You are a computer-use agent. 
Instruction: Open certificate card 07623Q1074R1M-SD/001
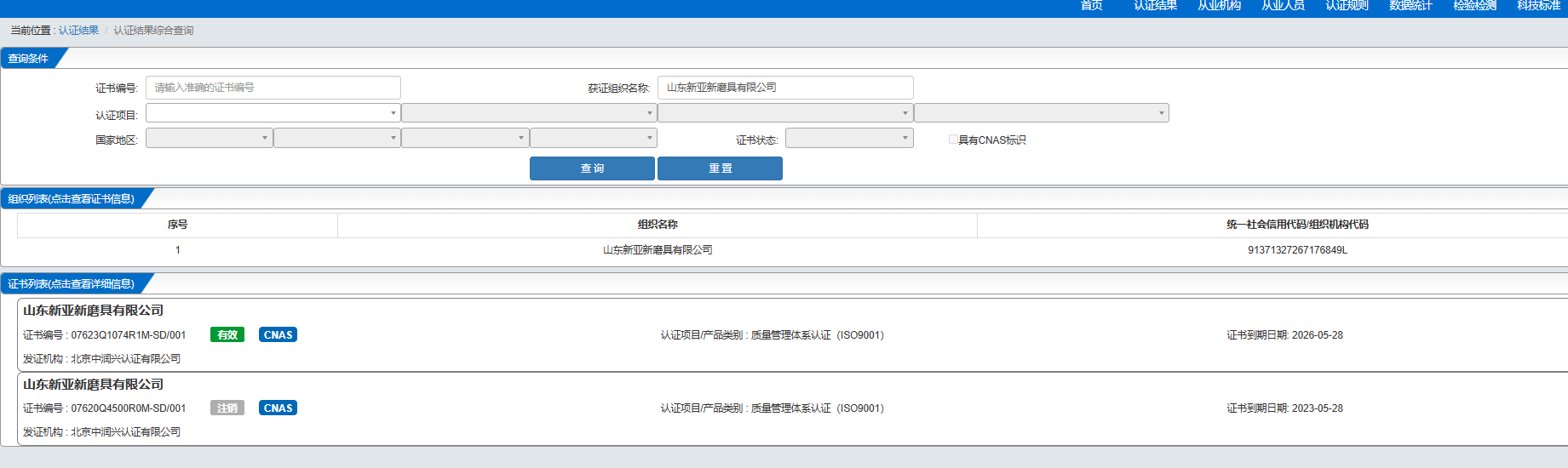pos(792,334)
